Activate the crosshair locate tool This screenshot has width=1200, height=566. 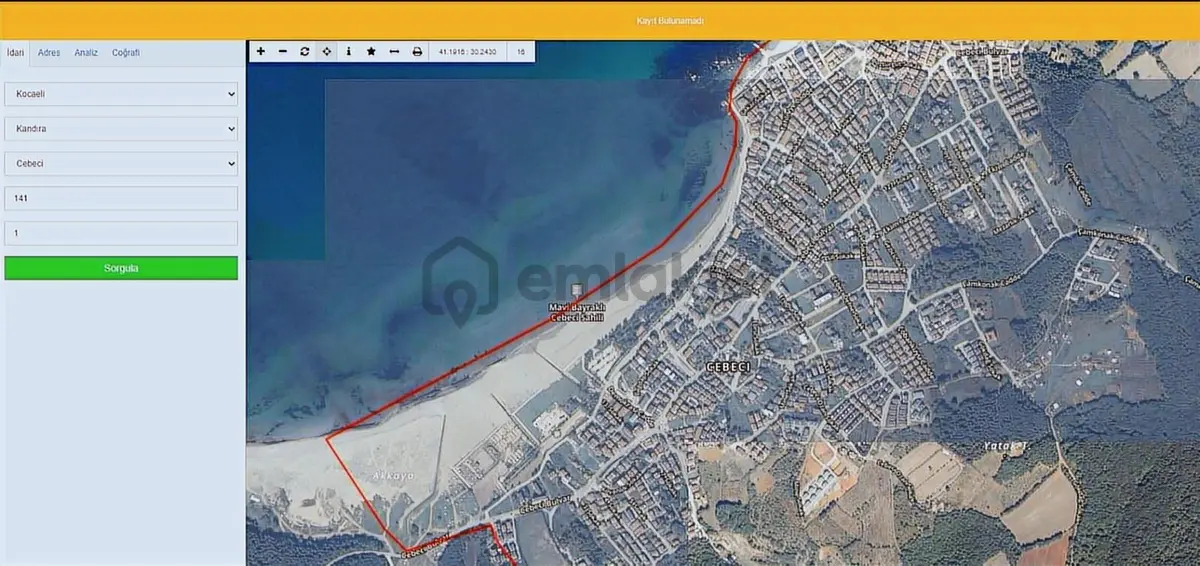[x=327, y=51]
